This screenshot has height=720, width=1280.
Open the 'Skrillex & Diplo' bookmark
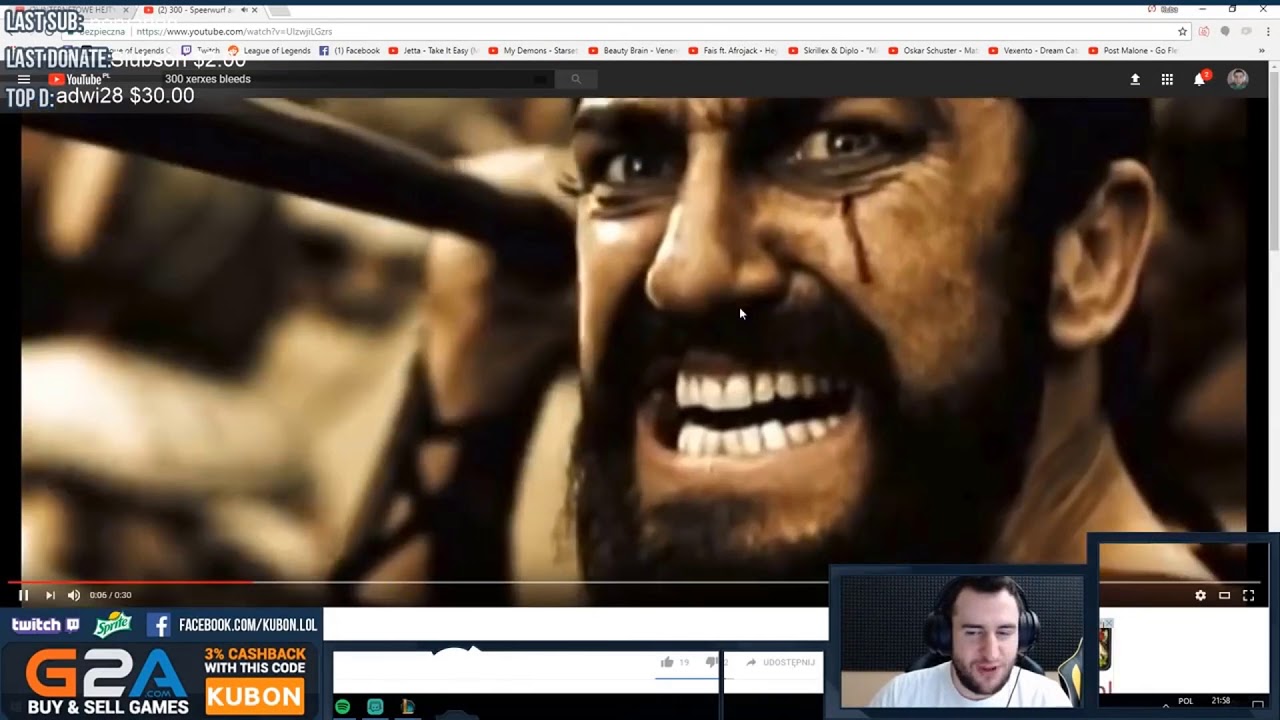tap(833, 50)
